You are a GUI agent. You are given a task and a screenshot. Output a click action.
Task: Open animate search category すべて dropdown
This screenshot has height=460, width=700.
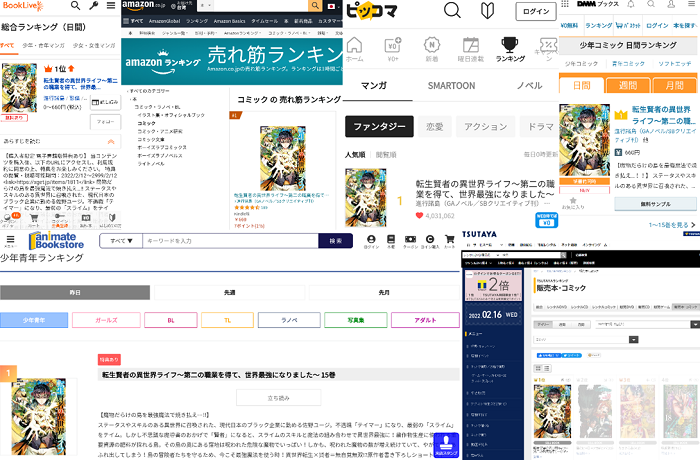(x=121, y=241)
